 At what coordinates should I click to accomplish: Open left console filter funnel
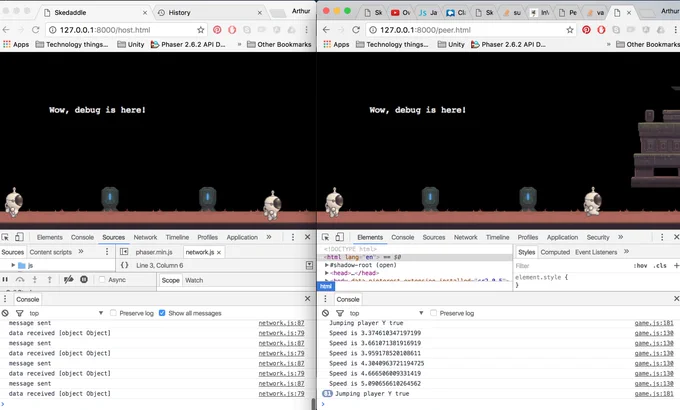click(x=20, y=313)
